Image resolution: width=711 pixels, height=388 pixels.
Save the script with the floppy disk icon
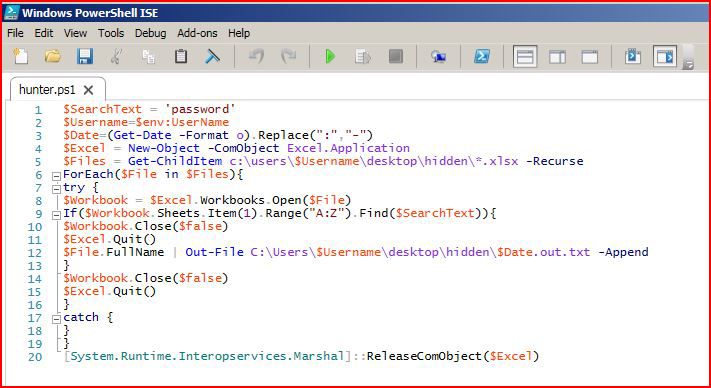85,57
